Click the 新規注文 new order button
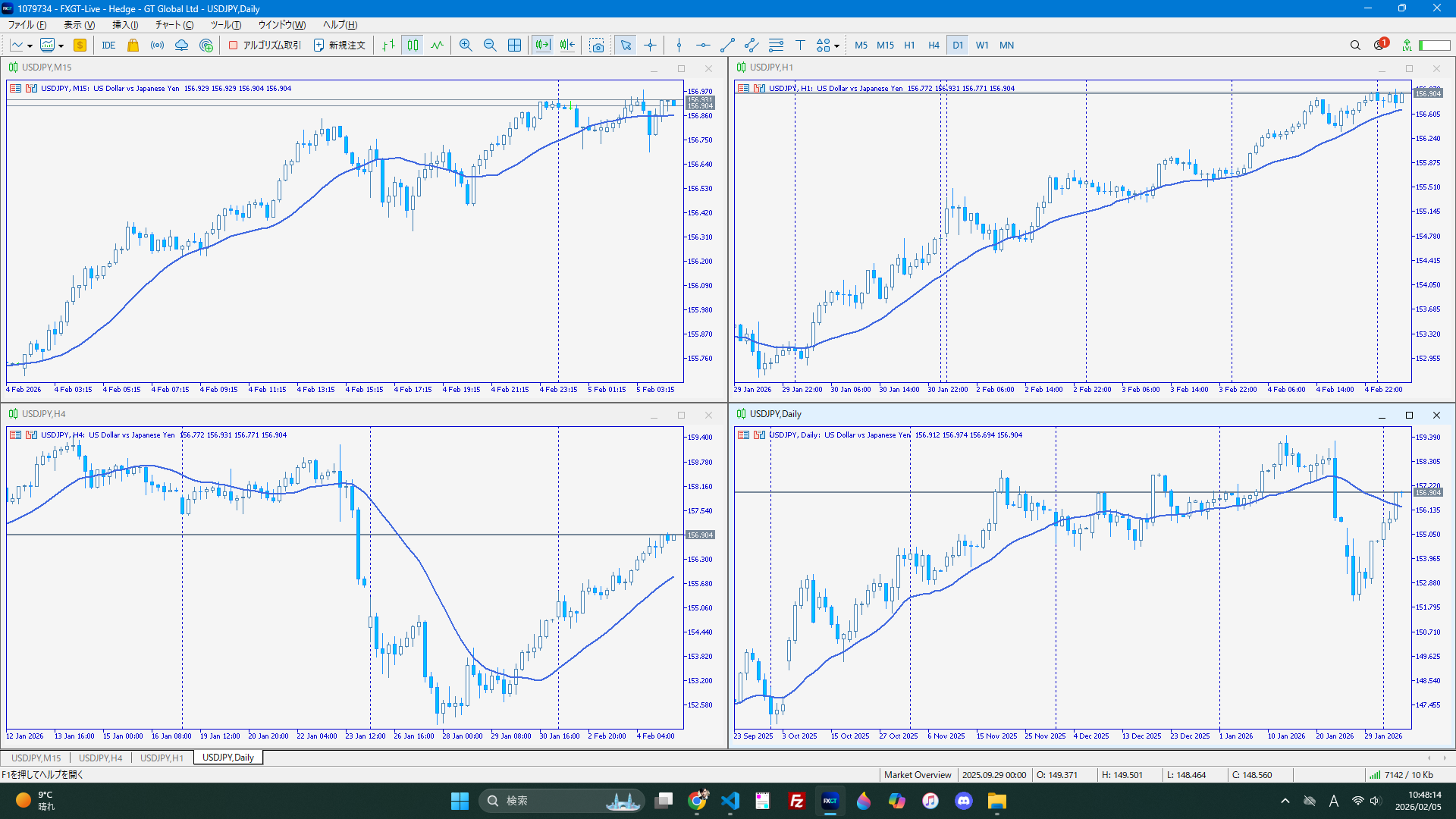The height and width of the screenshot is (819, 1456). (340, 45)
